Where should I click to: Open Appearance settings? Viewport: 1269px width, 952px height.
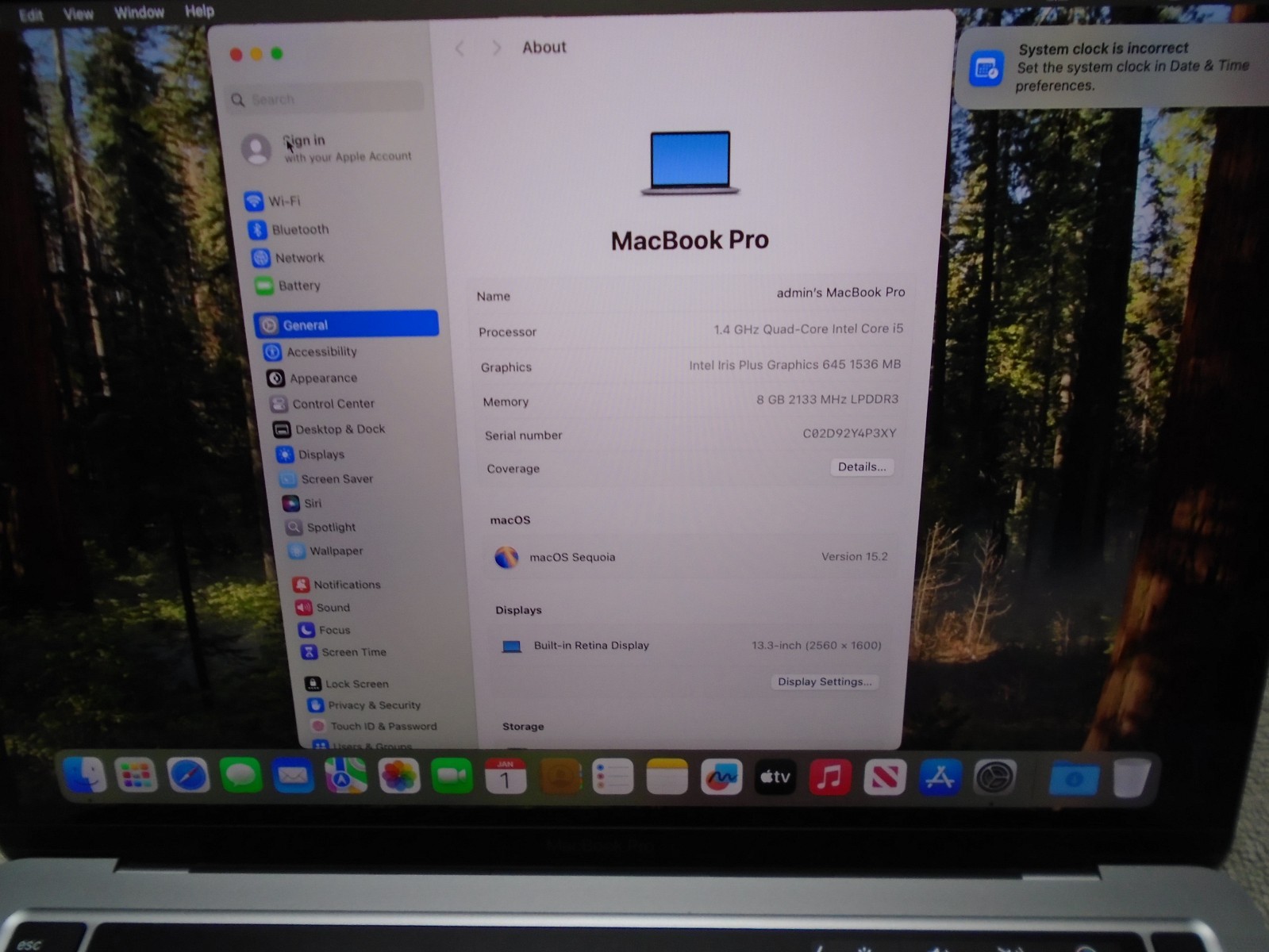point(312,378)
